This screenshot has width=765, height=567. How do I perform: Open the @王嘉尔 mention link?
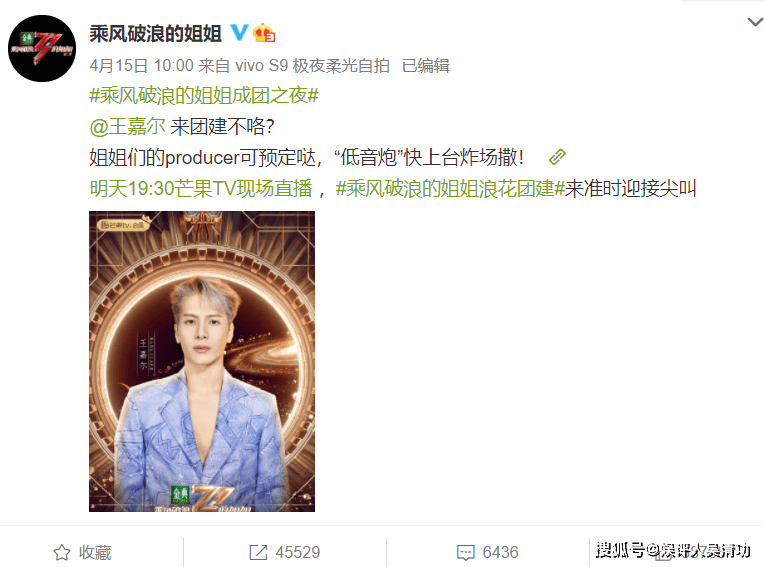(127, 126)
